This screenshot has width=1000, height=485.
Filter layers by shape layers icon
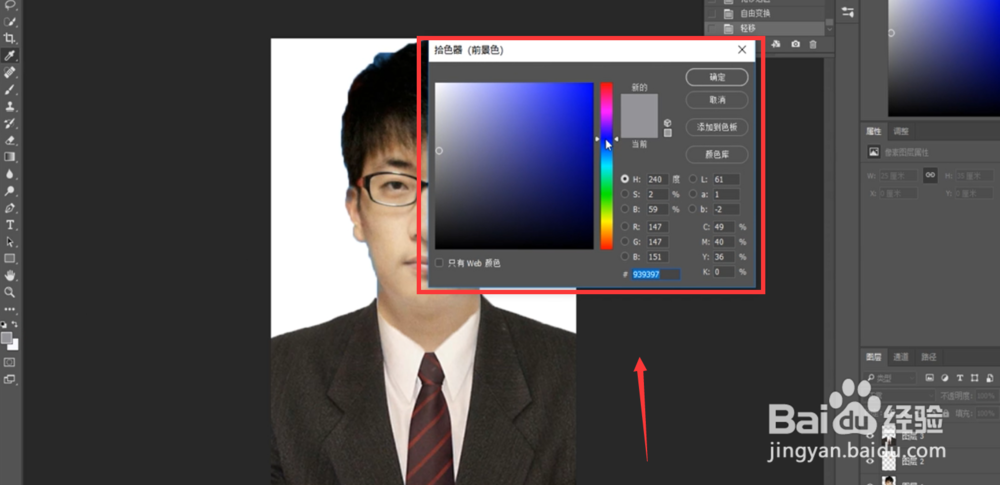tap(976, 378)
